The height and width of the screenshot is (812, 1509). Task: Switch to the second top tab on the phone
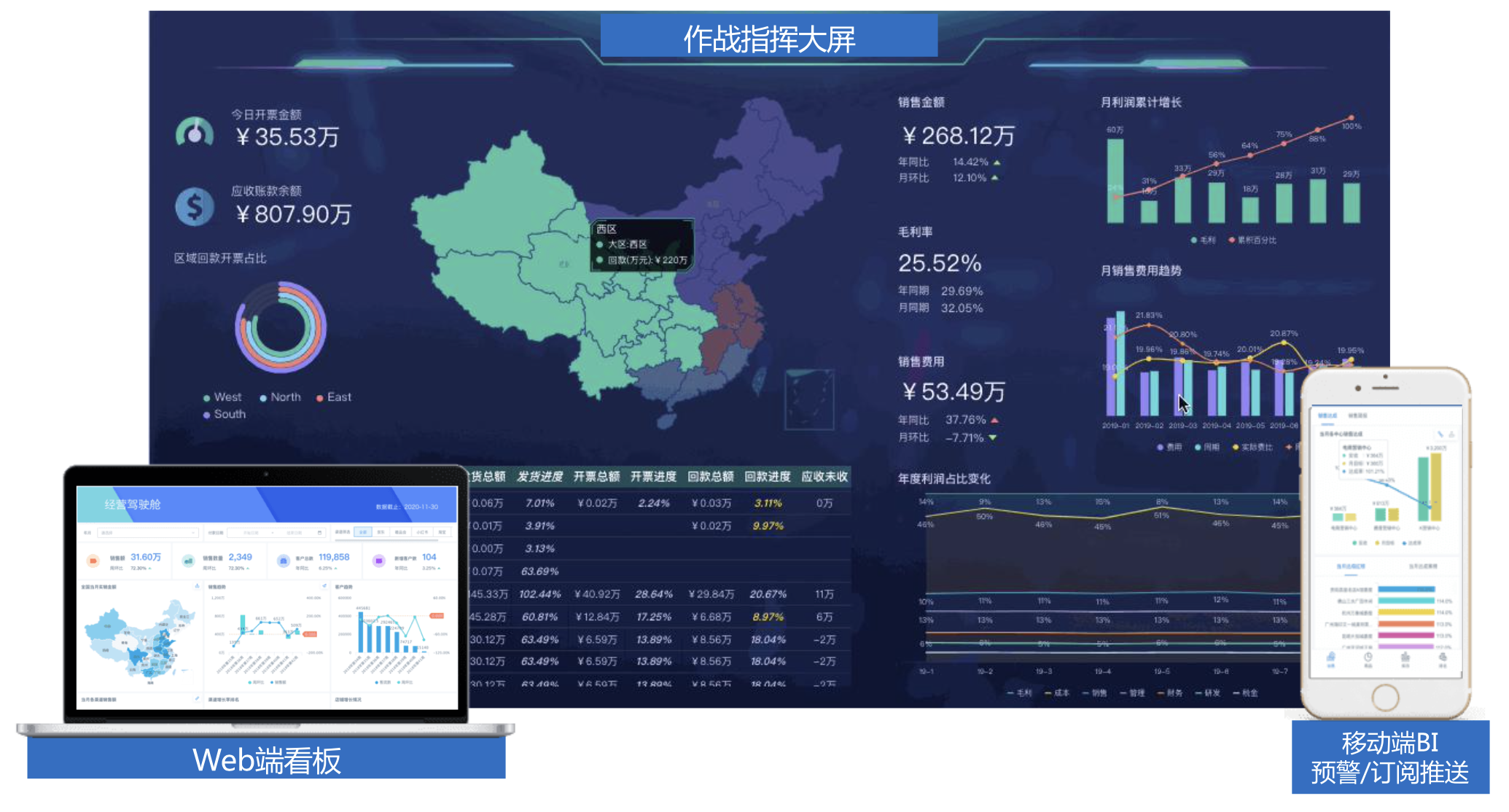pyautogui.click(x=1357, y=415)
